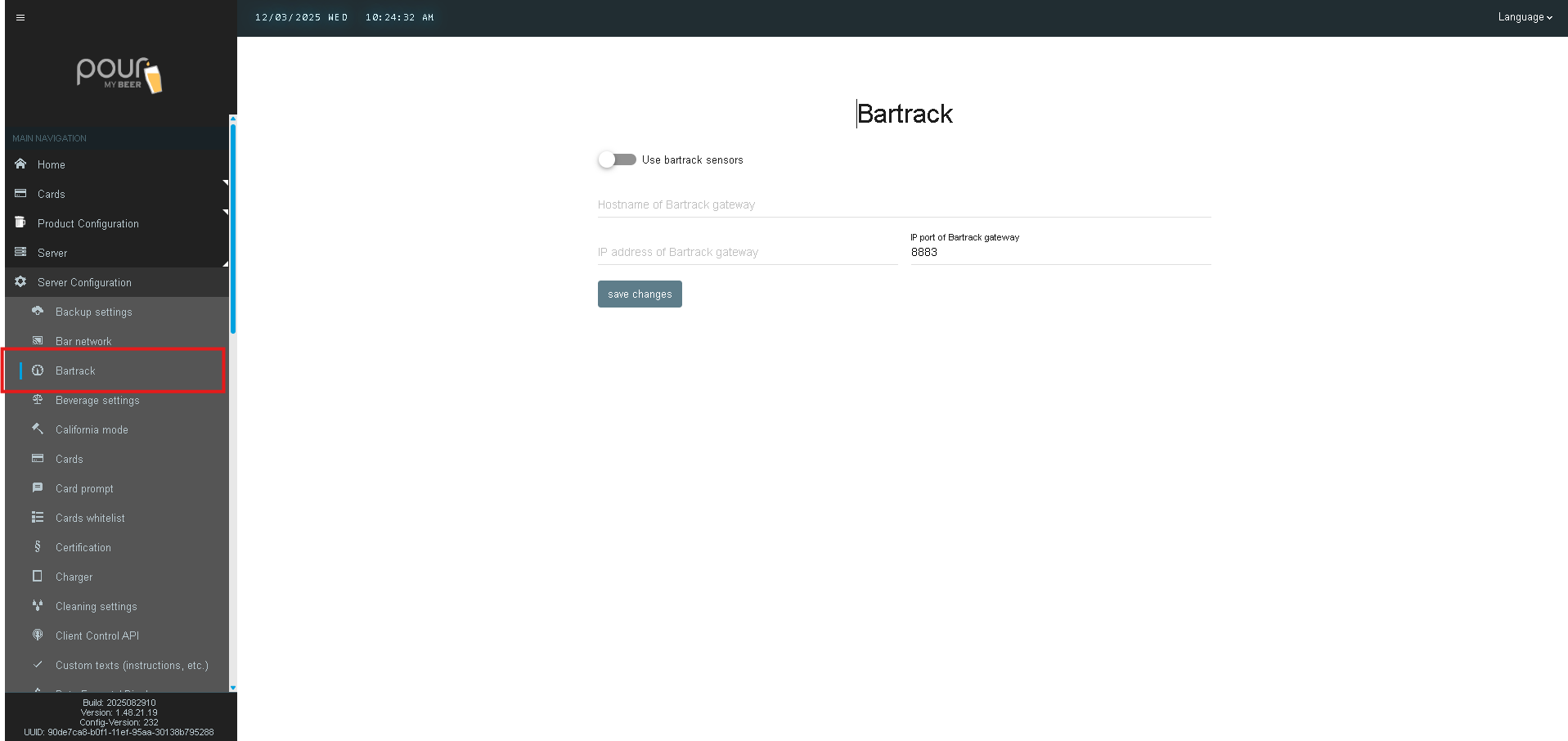This screenshot has width=1568, height=741.
Task: Click the sidebar scroll down arrow
Action: pyautogui.click(x=233, y=688)
